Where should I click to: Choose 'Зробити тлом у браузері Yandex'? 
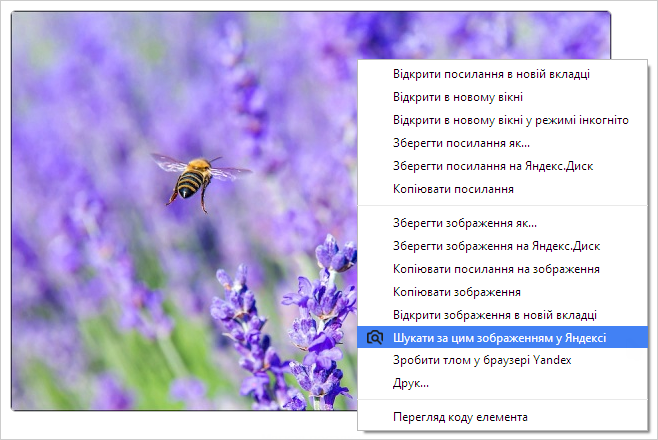502,360
